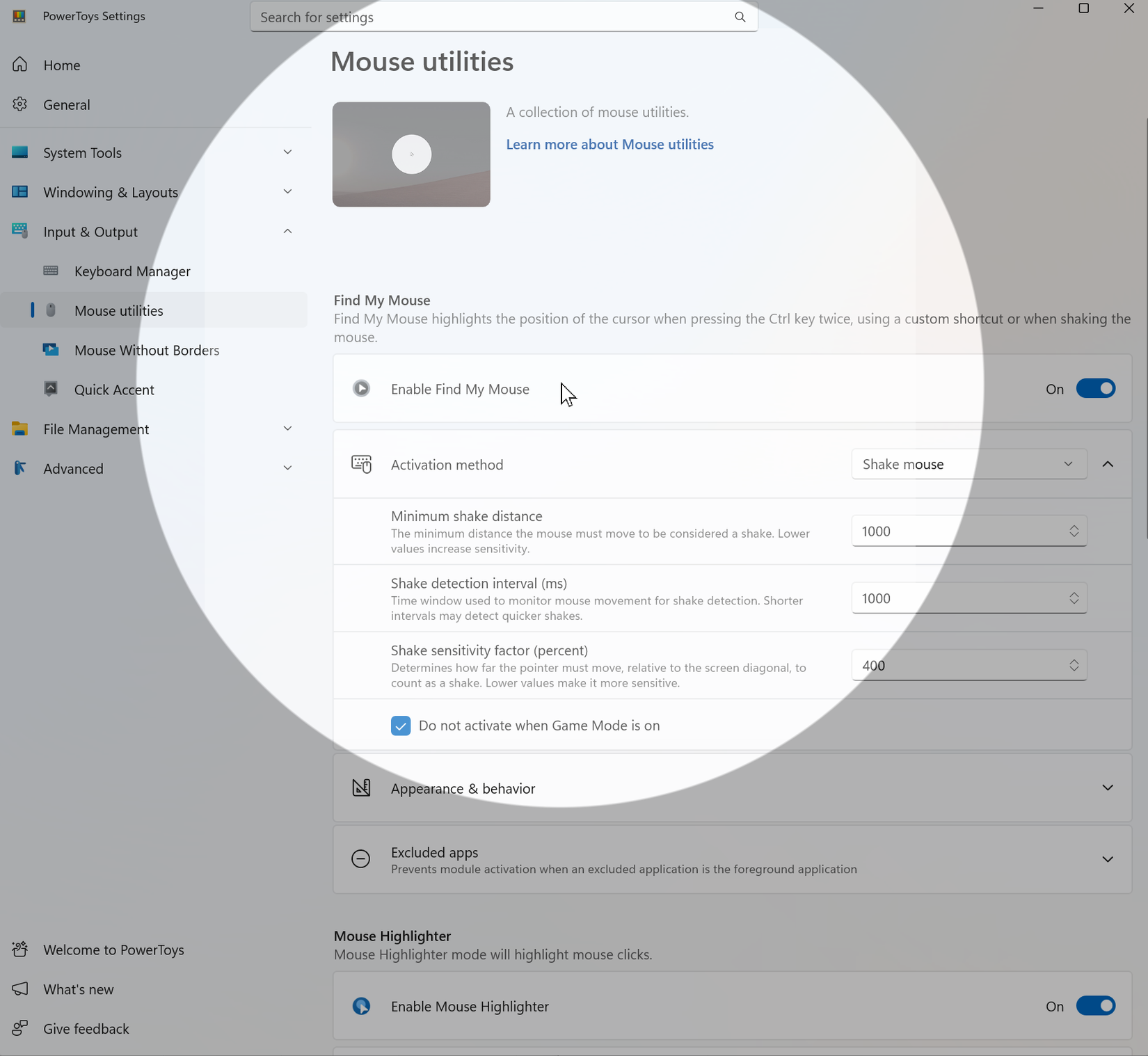
Task: Collapse the Input & Output section
Action: (x=287, y=231)
